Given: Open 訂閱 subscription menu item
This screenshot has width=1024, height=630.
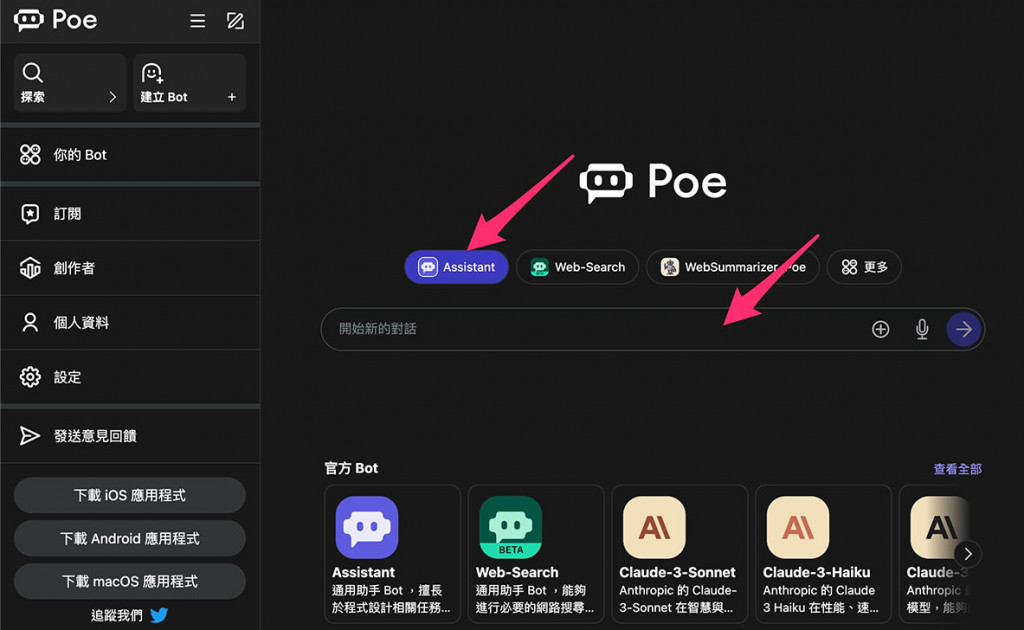Looking at the screenshot, I should [131, 213].
